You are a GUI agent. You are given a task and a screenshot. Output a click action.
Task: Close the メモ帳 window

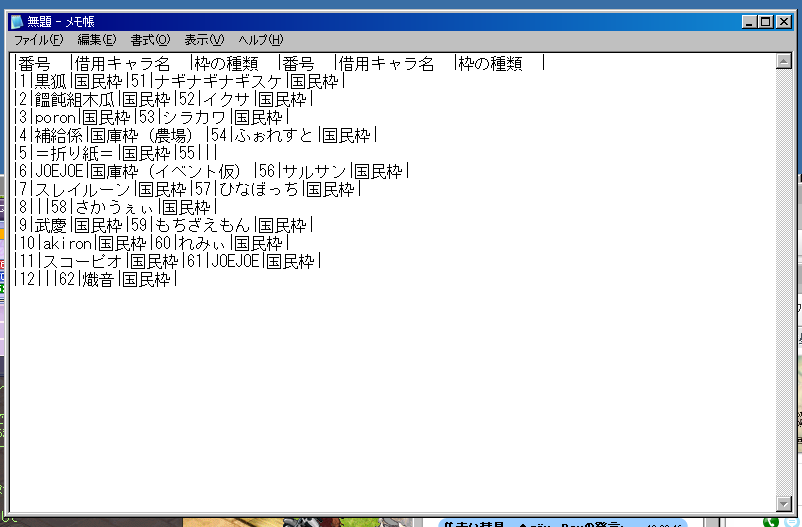[x=783, y=21]
